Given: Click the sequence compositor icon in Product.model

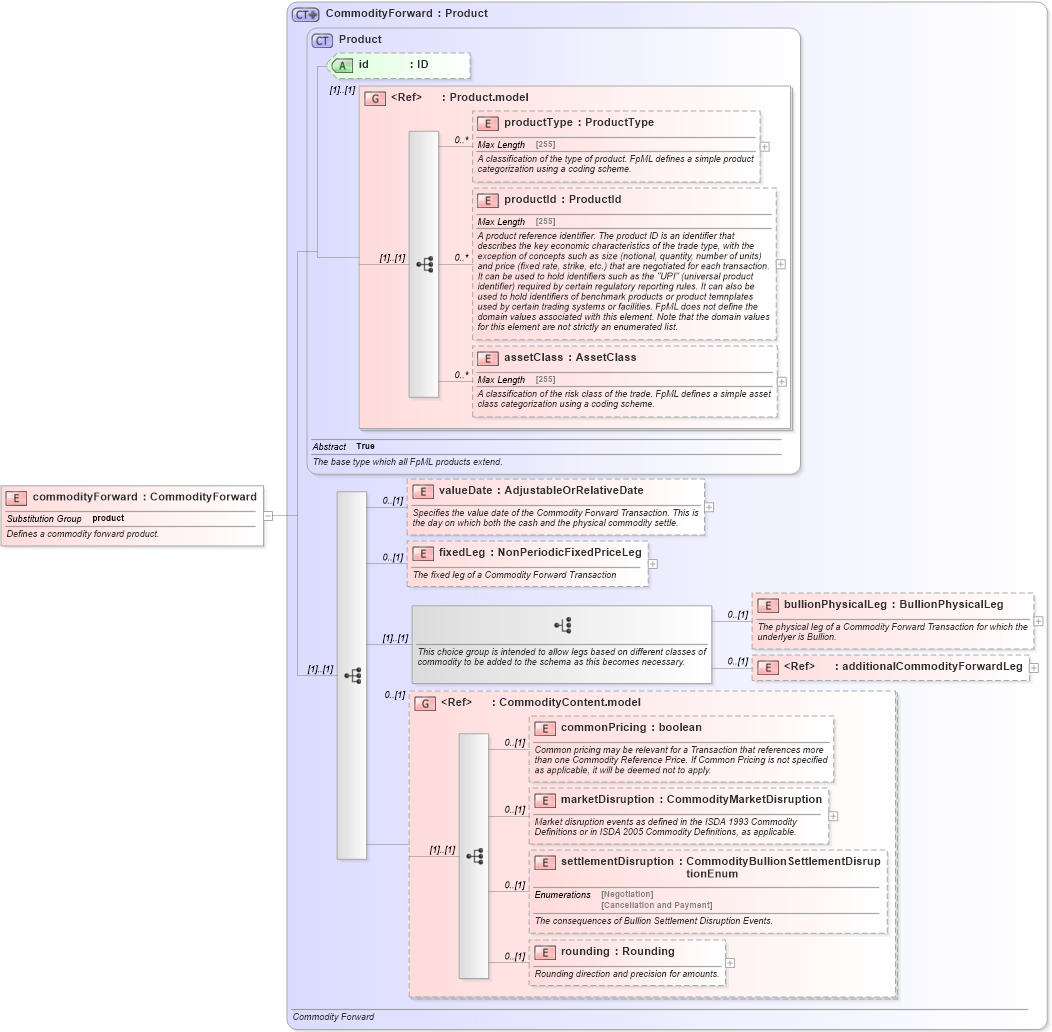Looking at the screenshot, I should click(425, 264).
